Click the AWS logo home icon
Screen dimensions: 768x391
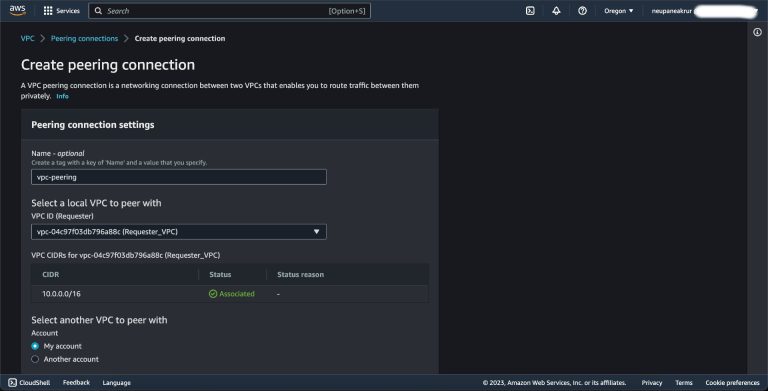tap(17, 10)
